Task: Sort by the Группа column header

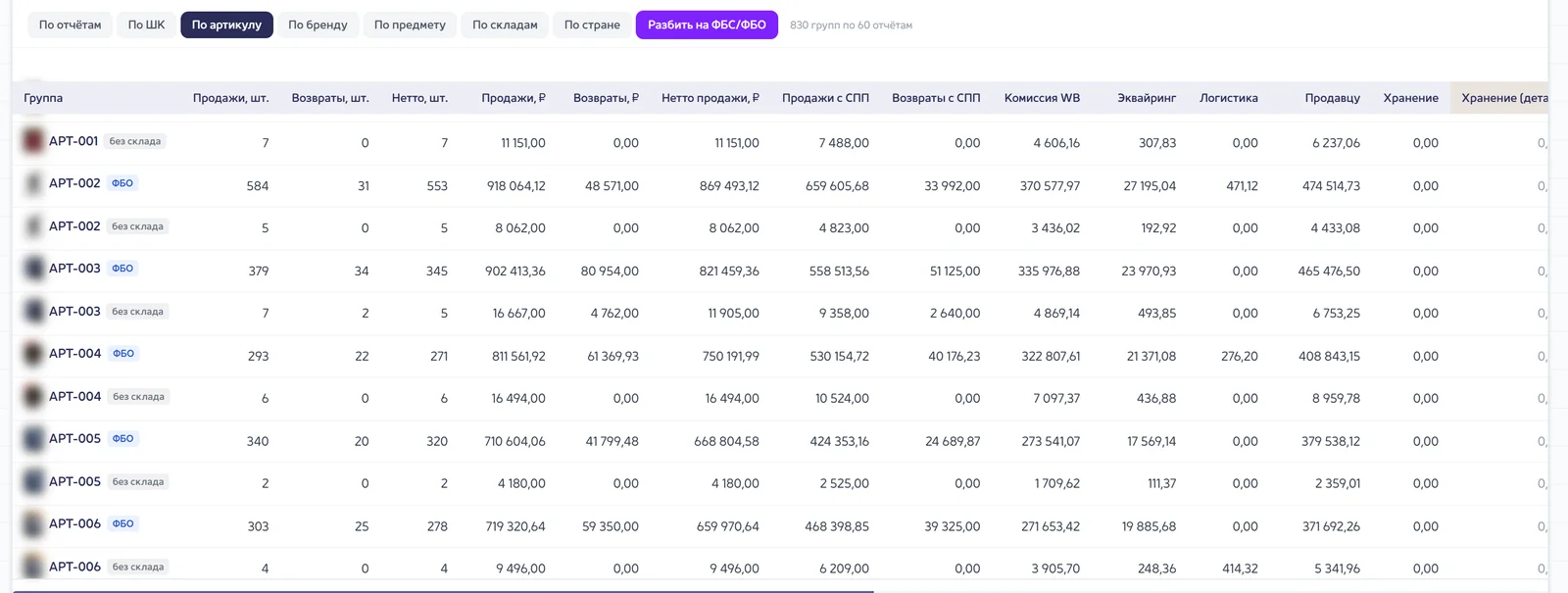Action: pos(43,98)
